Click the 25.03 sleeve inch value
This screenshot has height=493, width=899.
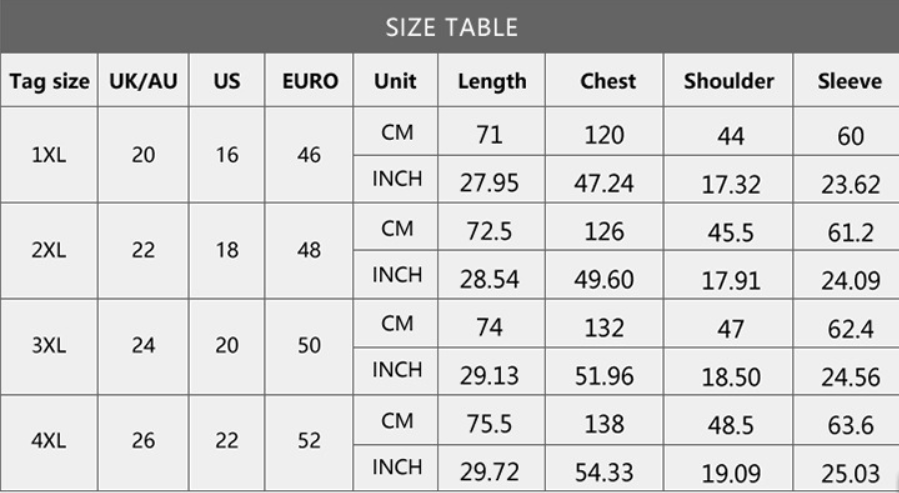click(850, 472)
